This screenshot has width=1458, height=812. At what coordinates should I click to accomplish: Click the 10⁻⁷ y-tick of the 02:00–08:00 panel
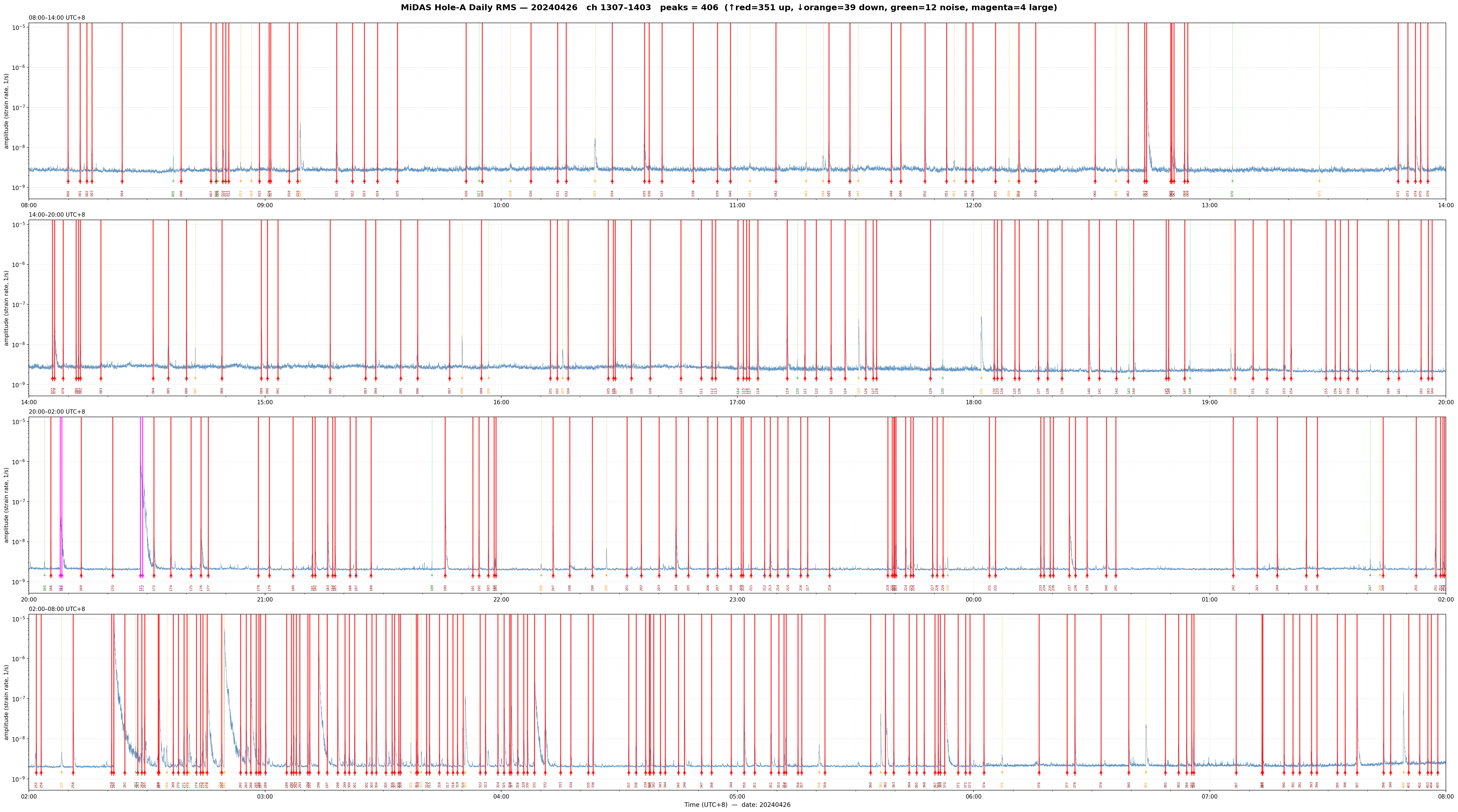pos(19,699)
